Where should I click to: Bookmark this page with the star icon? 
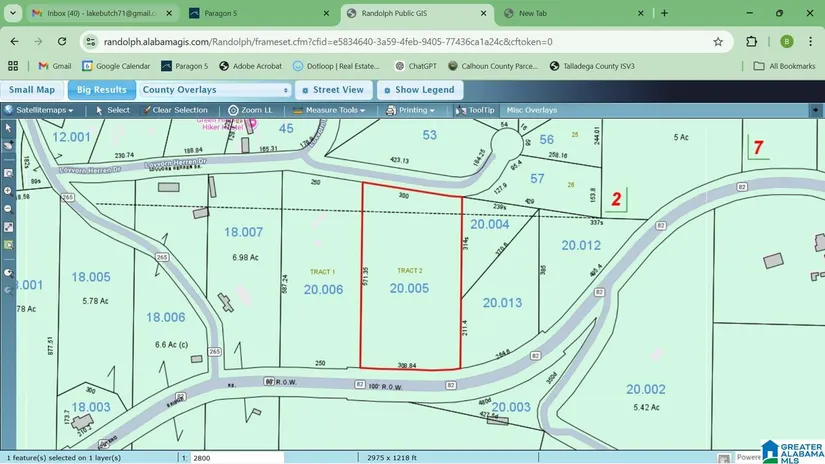pos(717,42)
